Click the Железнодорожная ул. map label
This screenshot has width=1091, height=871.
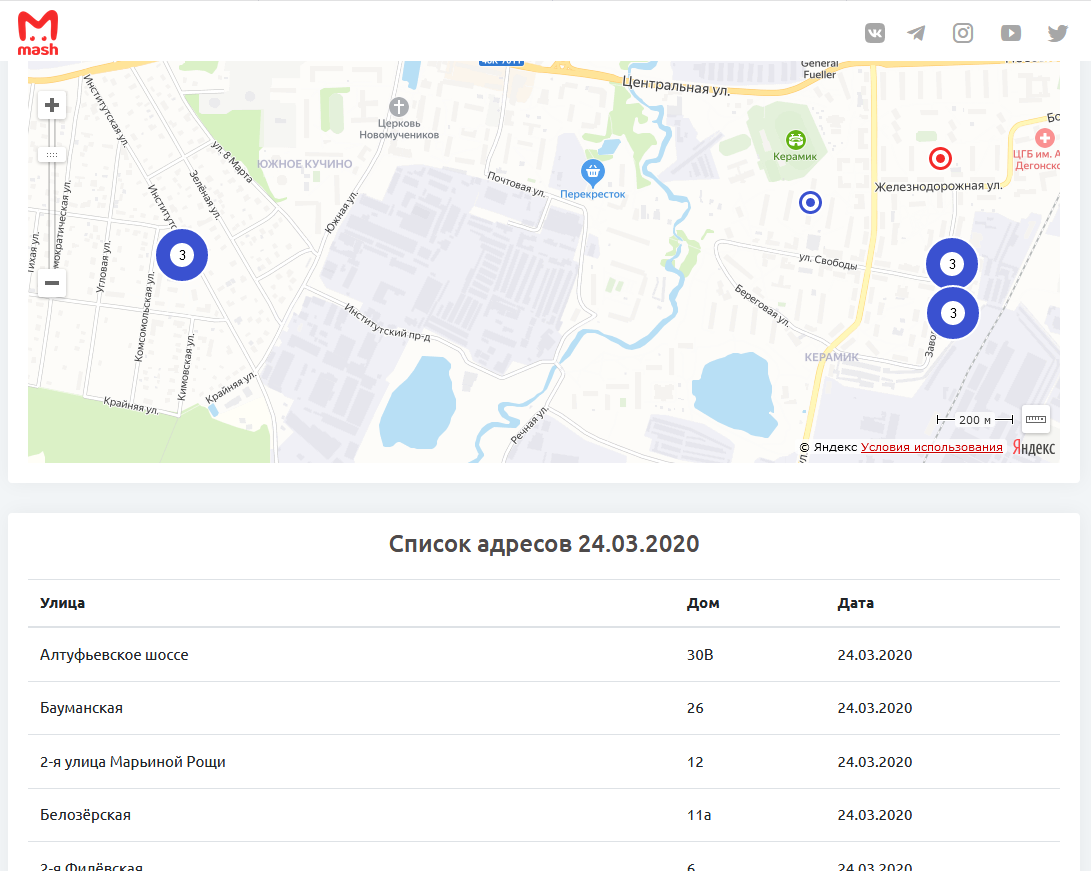938,186
